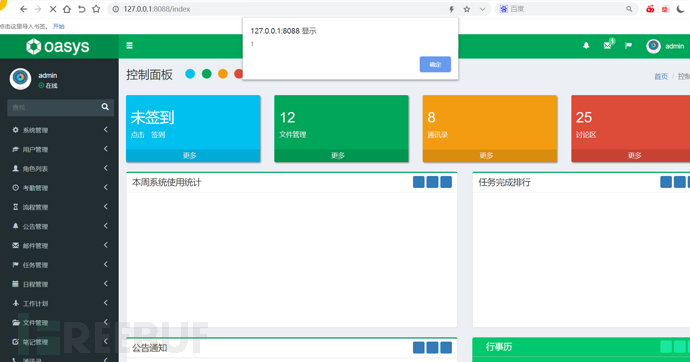
Task: Open the flag tasks icon in header
Action: [628, 45]
